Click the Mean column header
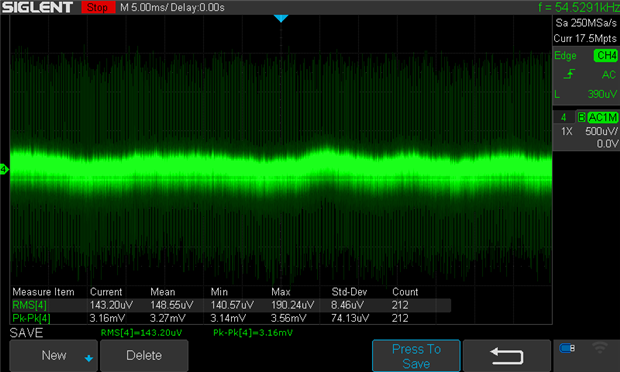This screenshot has height=372, width=620. click(x=163, y=292)
